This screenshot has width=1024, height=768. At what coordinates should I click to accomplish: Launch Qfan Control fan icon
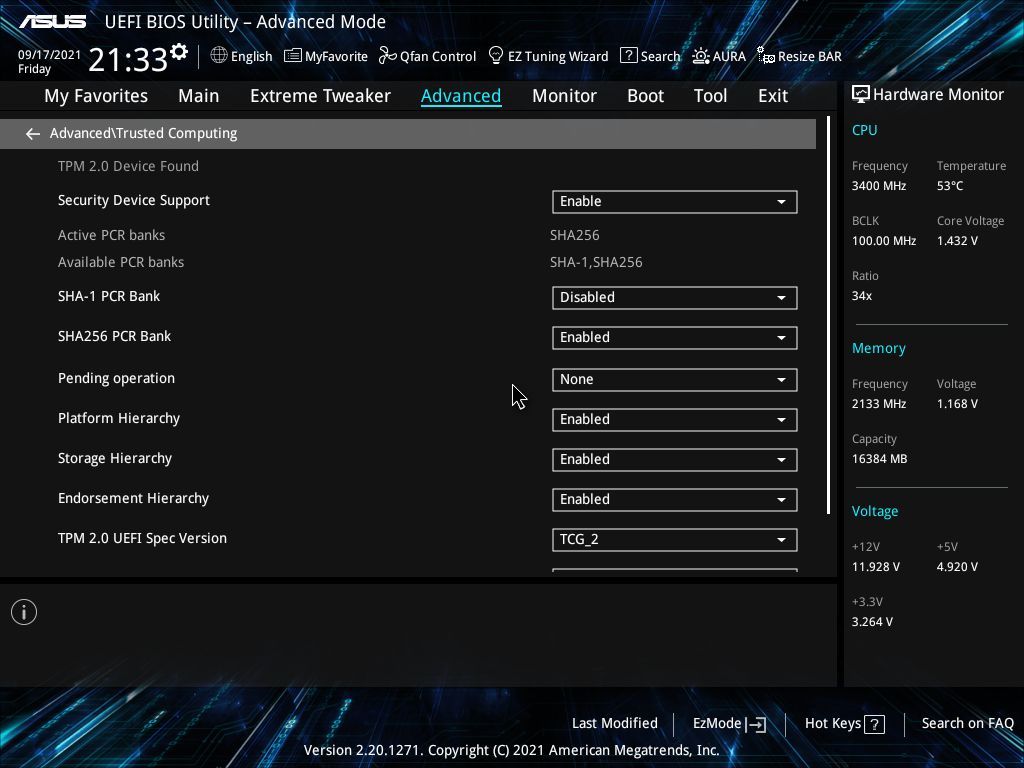pyautogui.click(x=388, y=56)
